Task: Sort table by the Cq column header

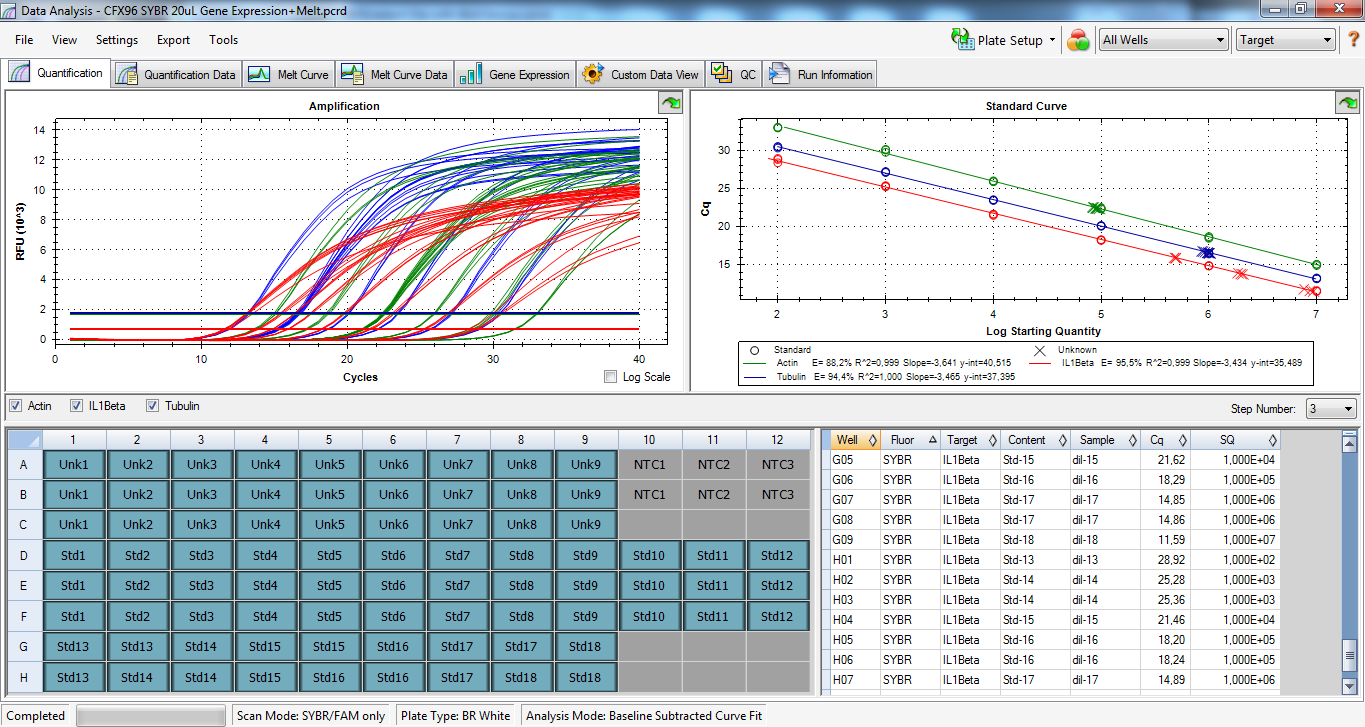Action: pos(1158,440)
